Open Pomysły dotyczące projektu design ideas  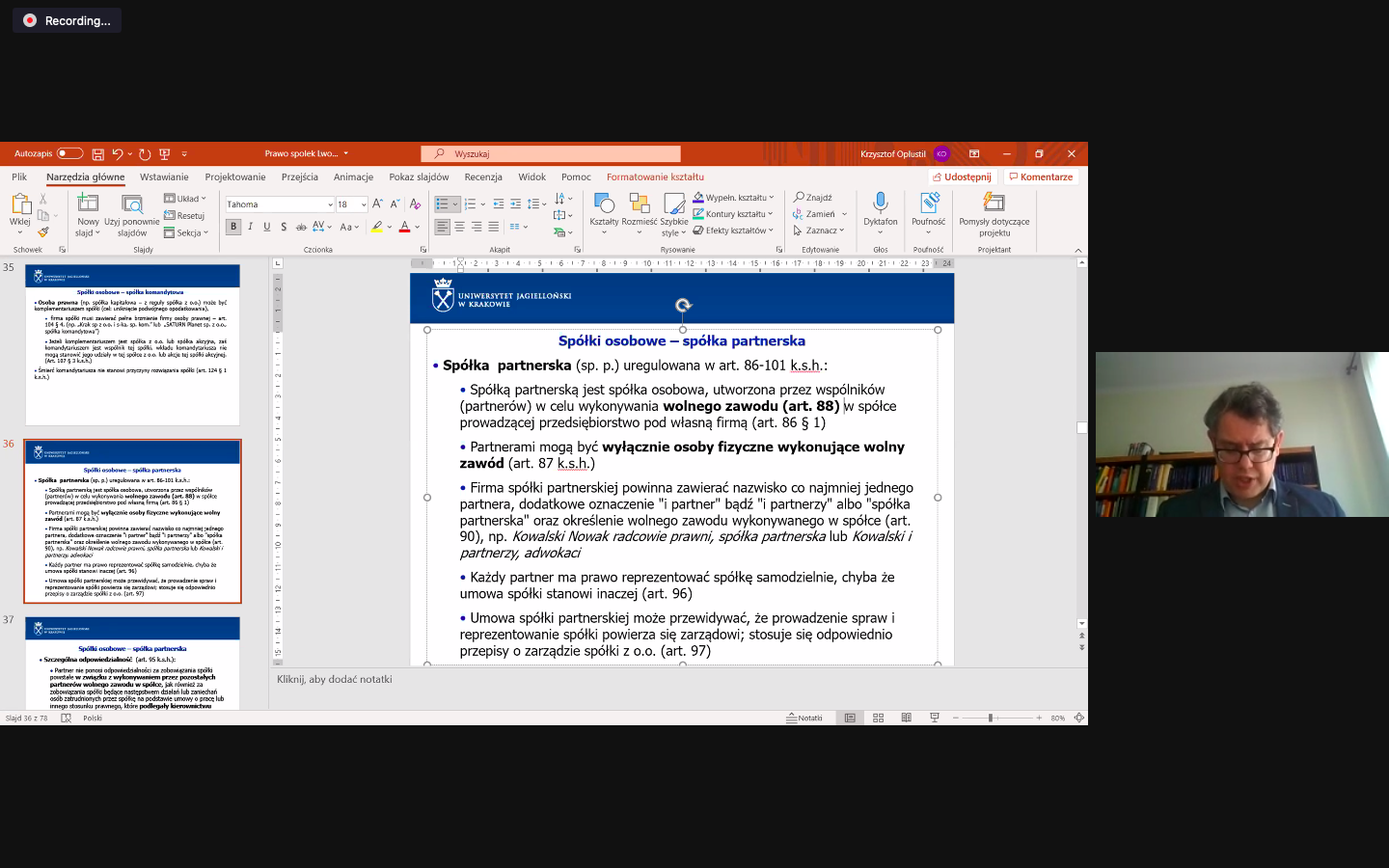(994, 214)
